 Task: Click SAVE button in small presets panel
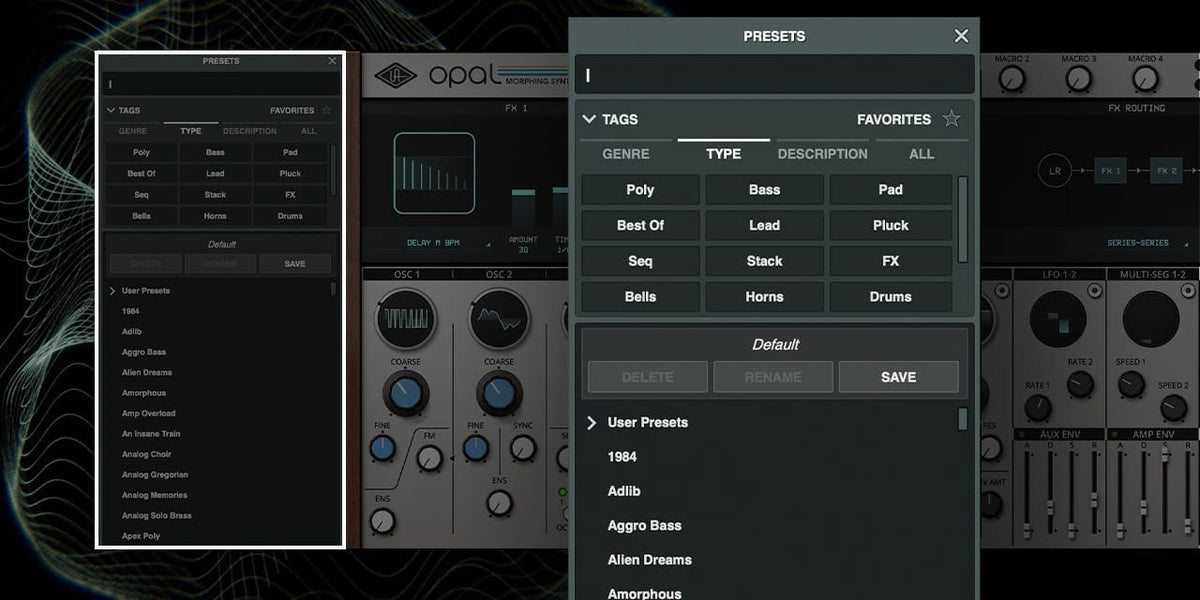(295, 264)
